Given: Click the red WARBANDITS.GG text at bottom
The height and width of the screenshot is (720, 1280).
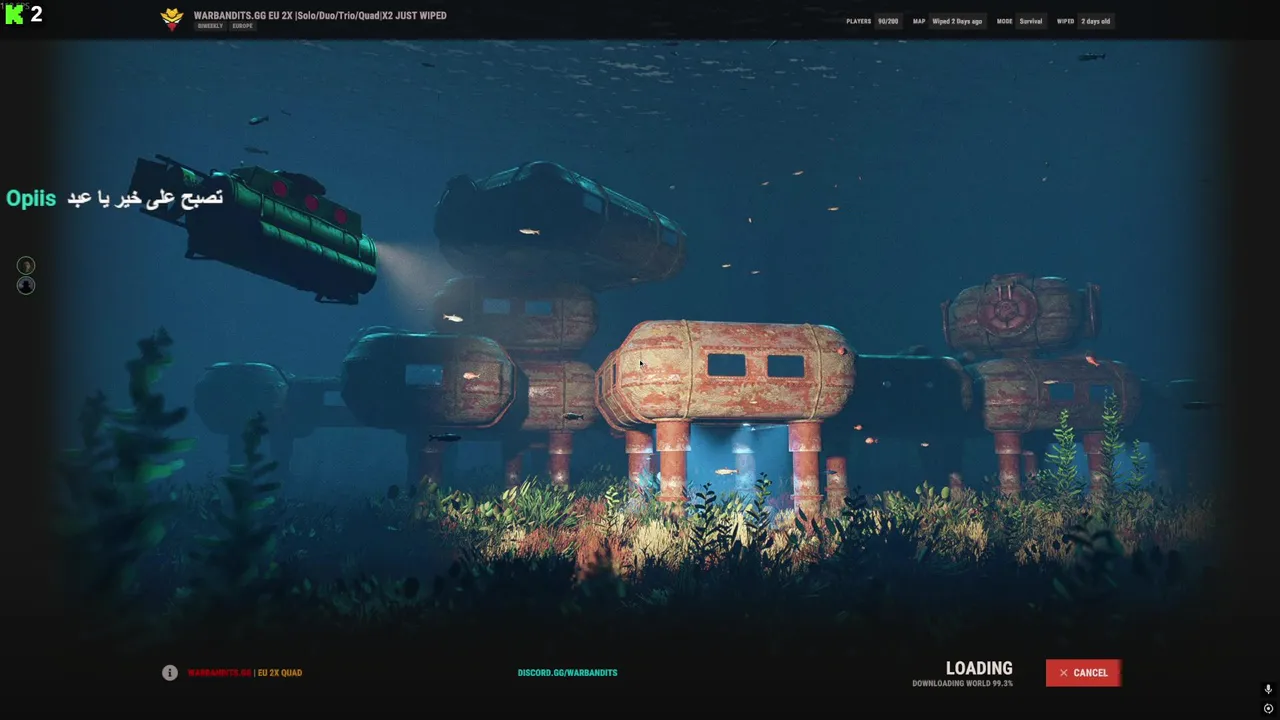Looking at the screenshot, I should pos(219,673).
